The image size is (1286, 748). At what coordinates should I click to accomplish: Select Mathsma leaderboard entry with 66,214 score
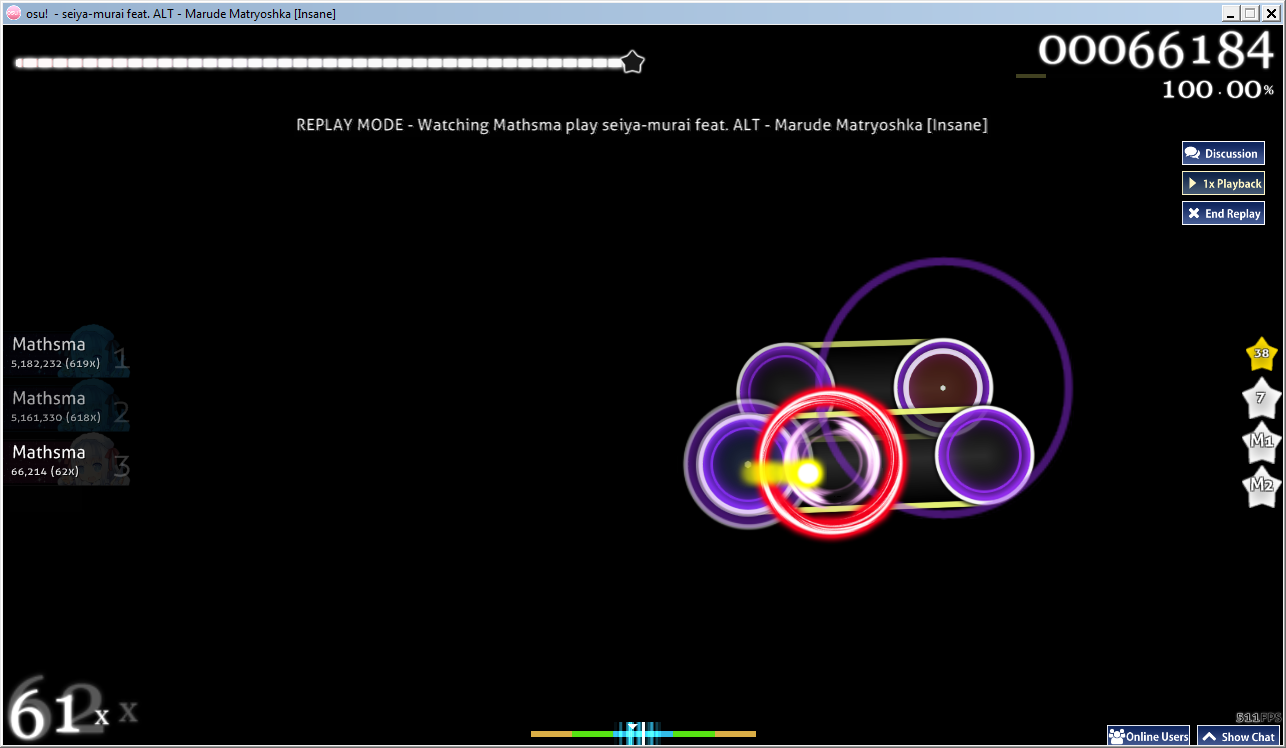(68, 460)
